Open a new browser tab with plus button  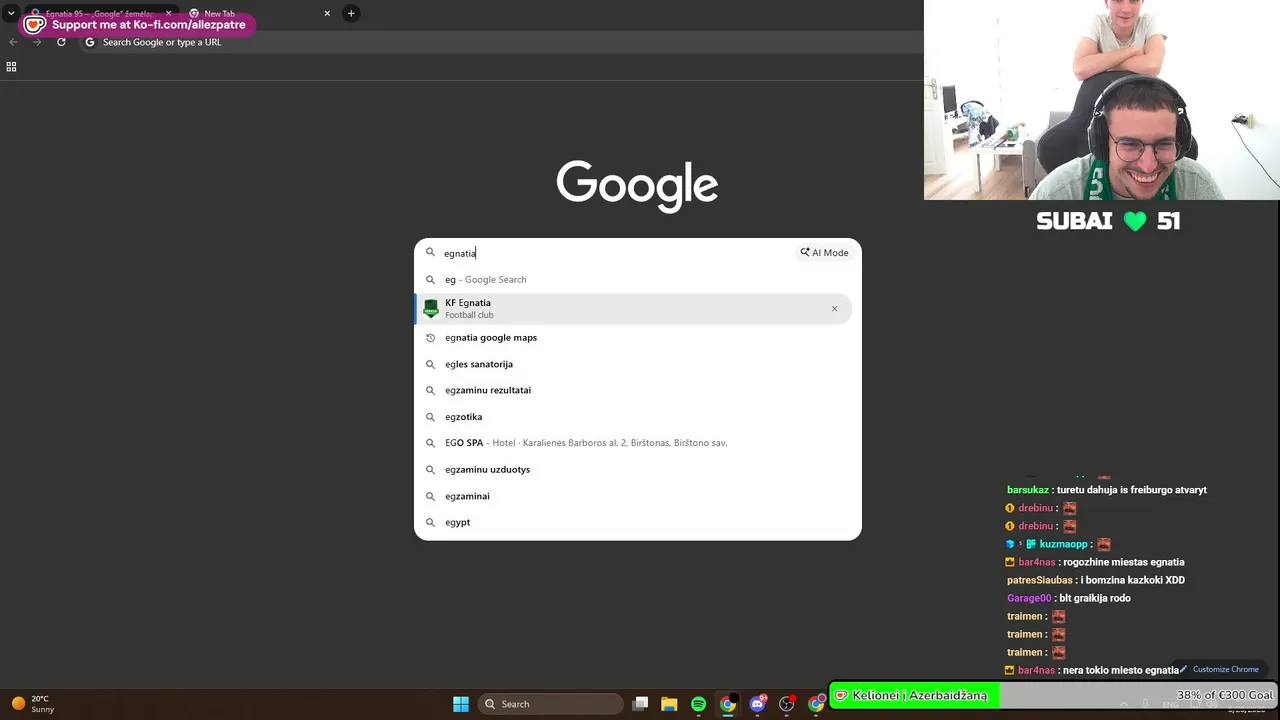tap(351, 14)
